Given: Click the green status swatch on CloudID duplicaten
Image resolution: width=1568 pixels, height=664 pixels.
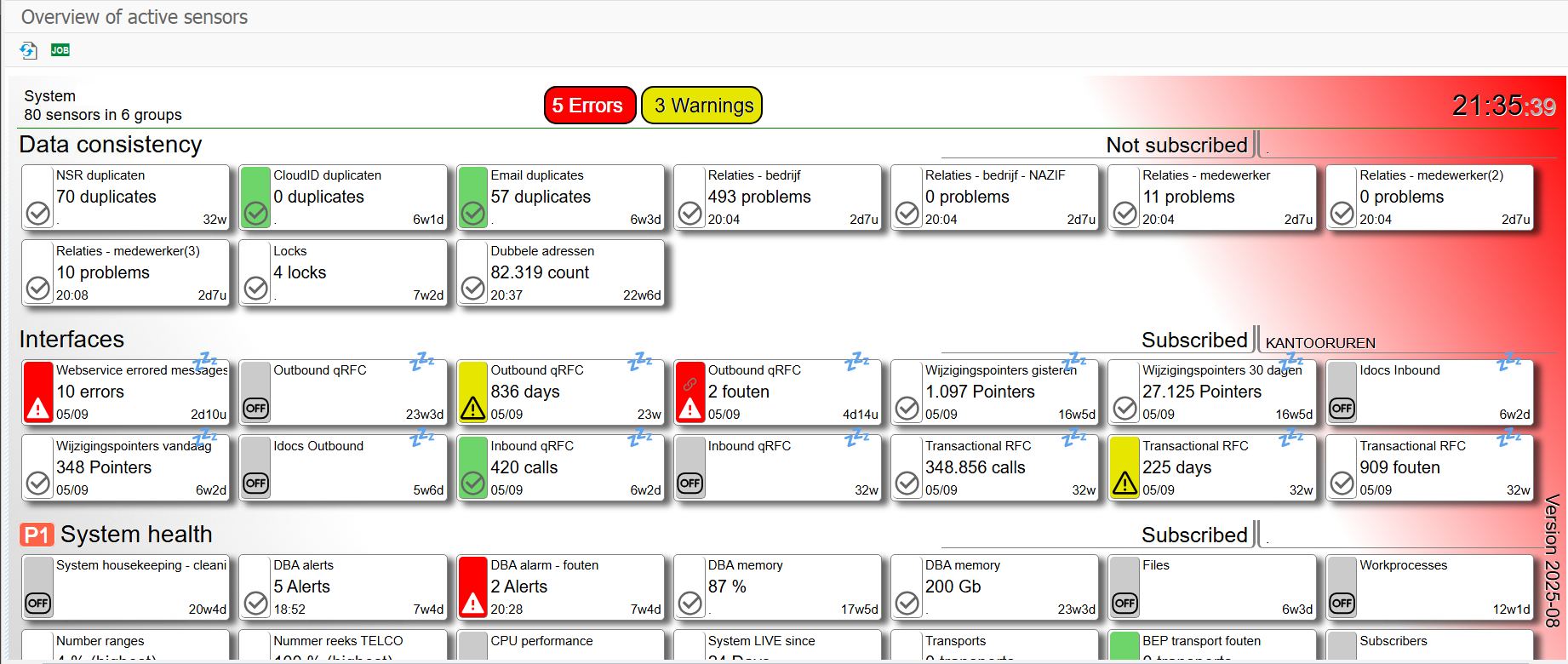Looking at the screenshot, I should coord(255,197).
